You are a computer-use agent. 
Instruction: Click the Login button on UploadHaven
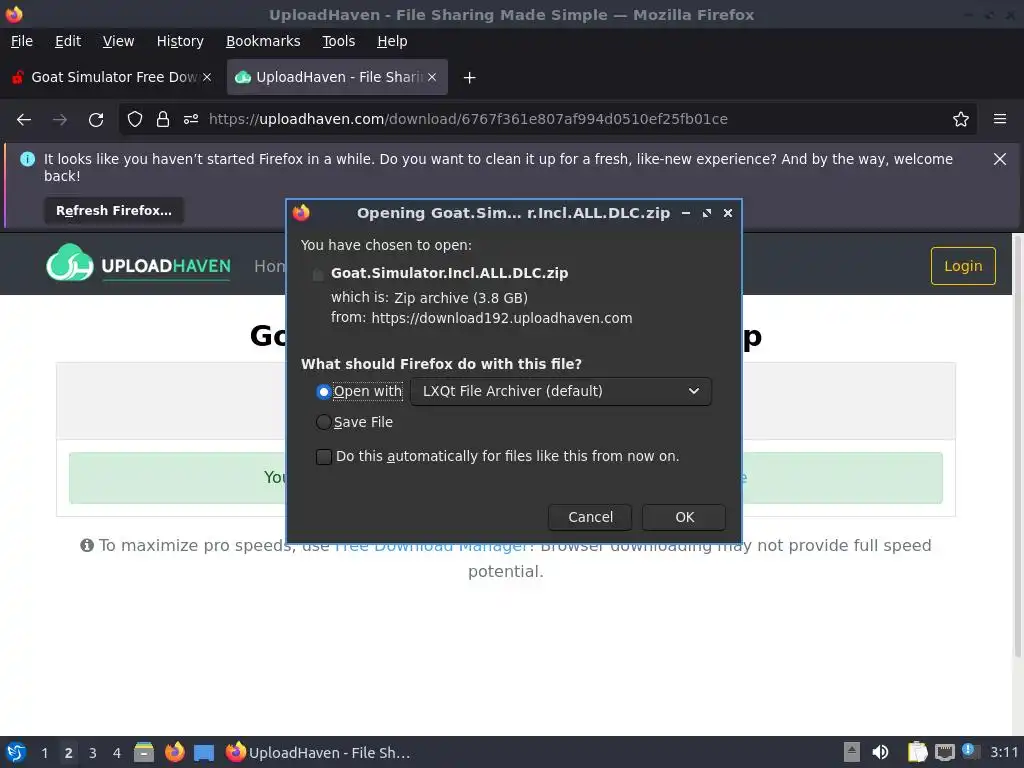point(963,266)
